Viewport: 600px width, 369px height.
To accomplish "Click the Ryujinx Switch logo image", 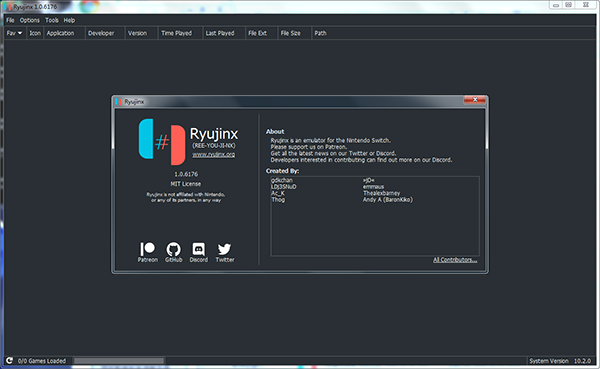I will pyautogui.click(x=162, y=142).
